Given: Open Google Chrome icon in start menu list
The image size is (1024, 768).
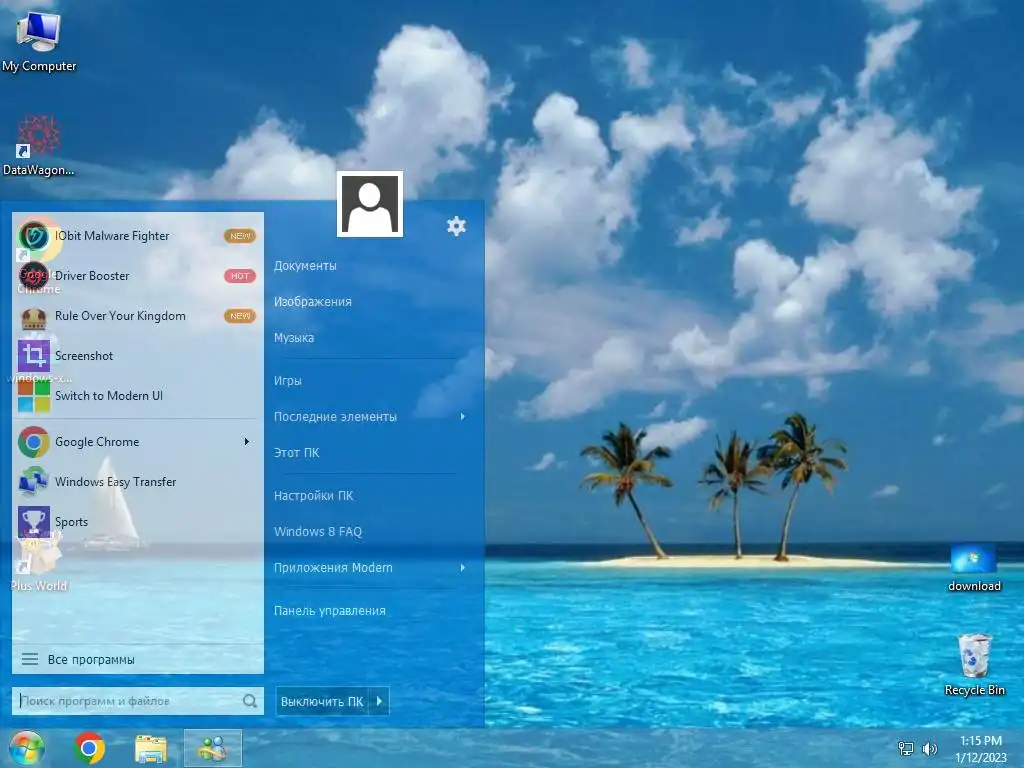Looking at the screenshot, I should [33, 442].
